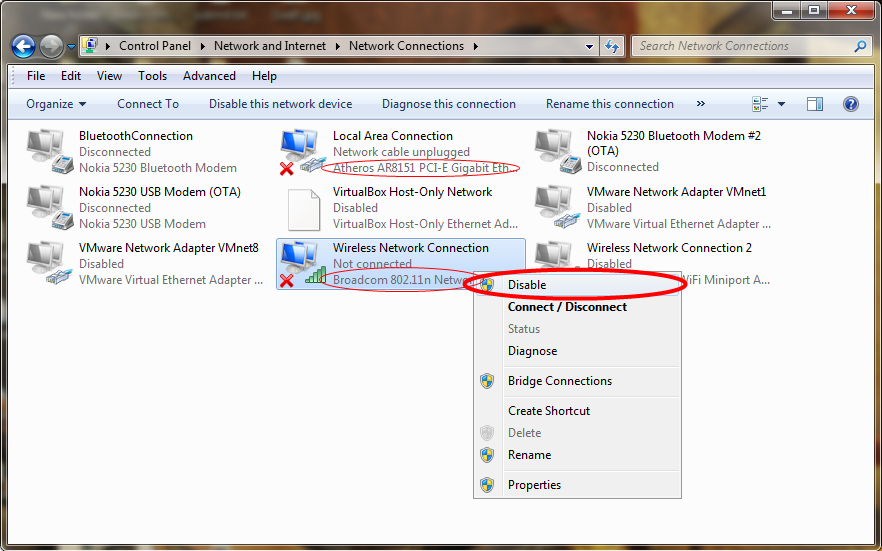Click Connect To in the toolbar
Image resolution: width=882 pixels, height=551 pixels.
148,104
